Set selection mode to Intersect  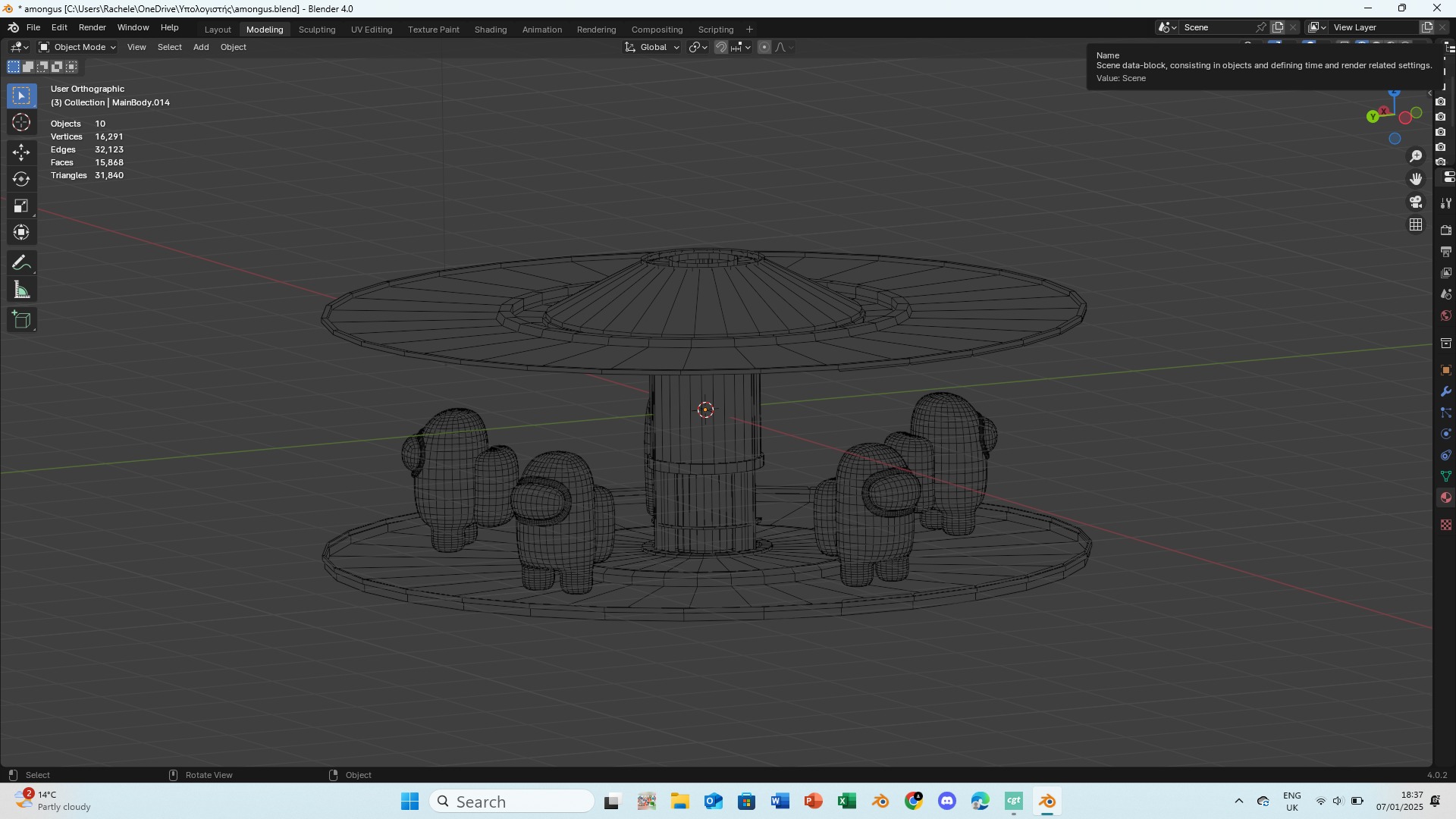[x=71, y=67]
